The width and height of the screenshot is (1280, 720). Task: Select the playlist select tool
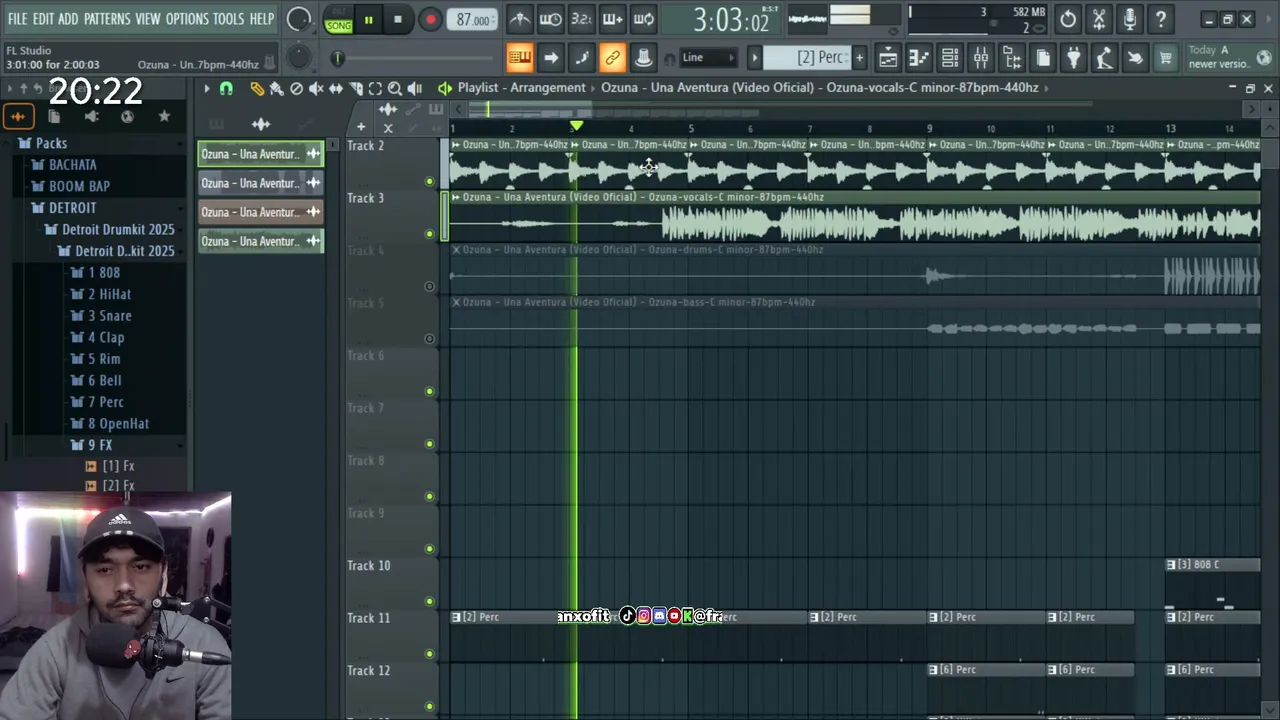[x=375, y=89]
